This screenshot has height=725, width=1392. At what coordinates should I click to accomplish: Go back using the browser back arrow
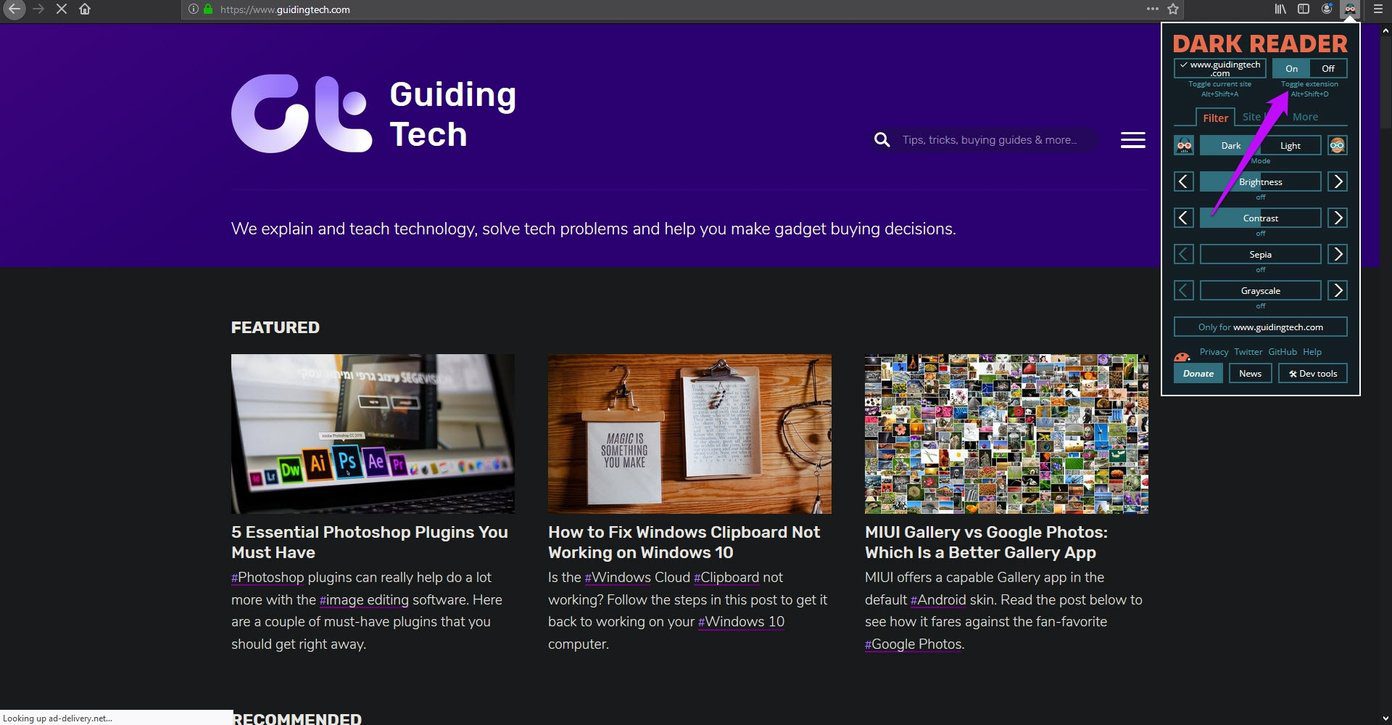pos(14,9)
